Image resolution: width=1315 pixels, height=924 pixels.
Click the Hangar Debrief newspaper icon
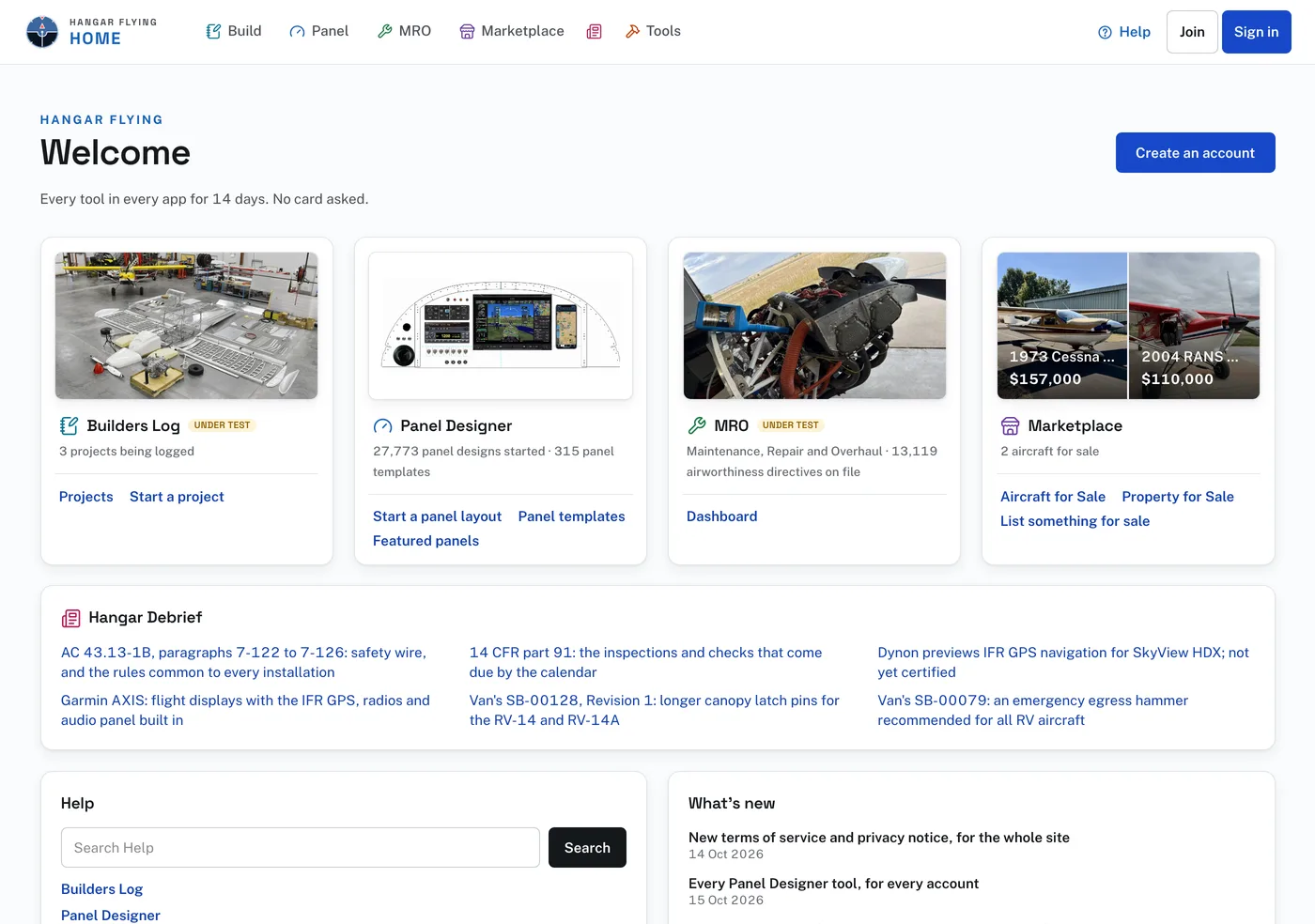tap(70, 618)
